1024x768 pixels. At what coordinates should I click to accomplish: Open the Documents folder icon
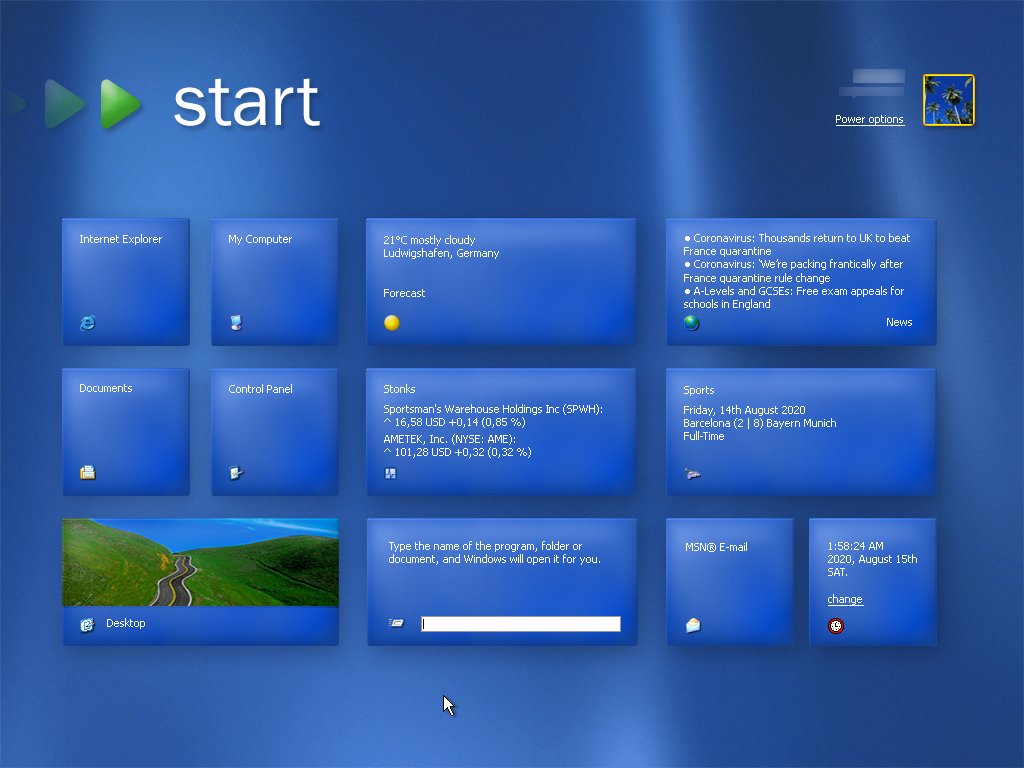pyautogui.click(x=88, y=473)
